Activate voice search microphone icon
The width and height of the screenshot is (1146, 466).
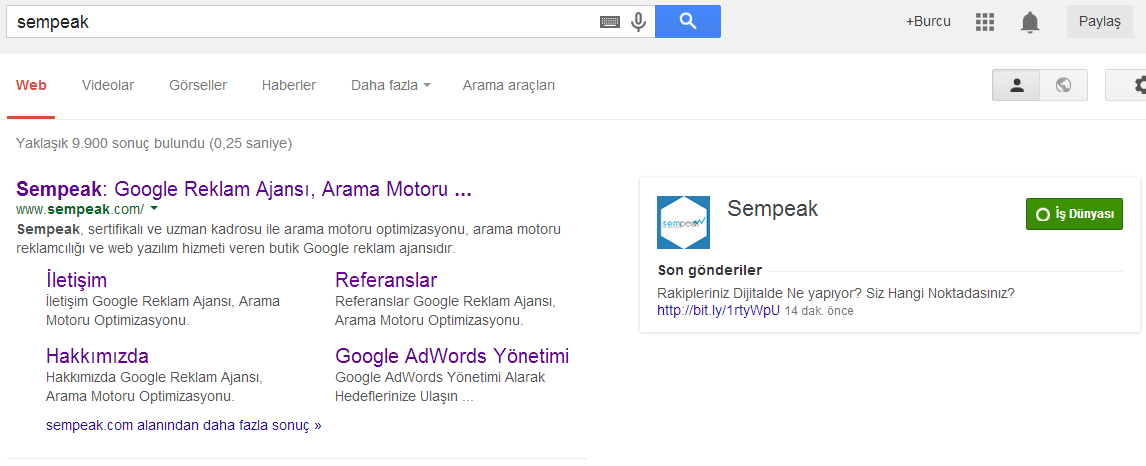639,22
